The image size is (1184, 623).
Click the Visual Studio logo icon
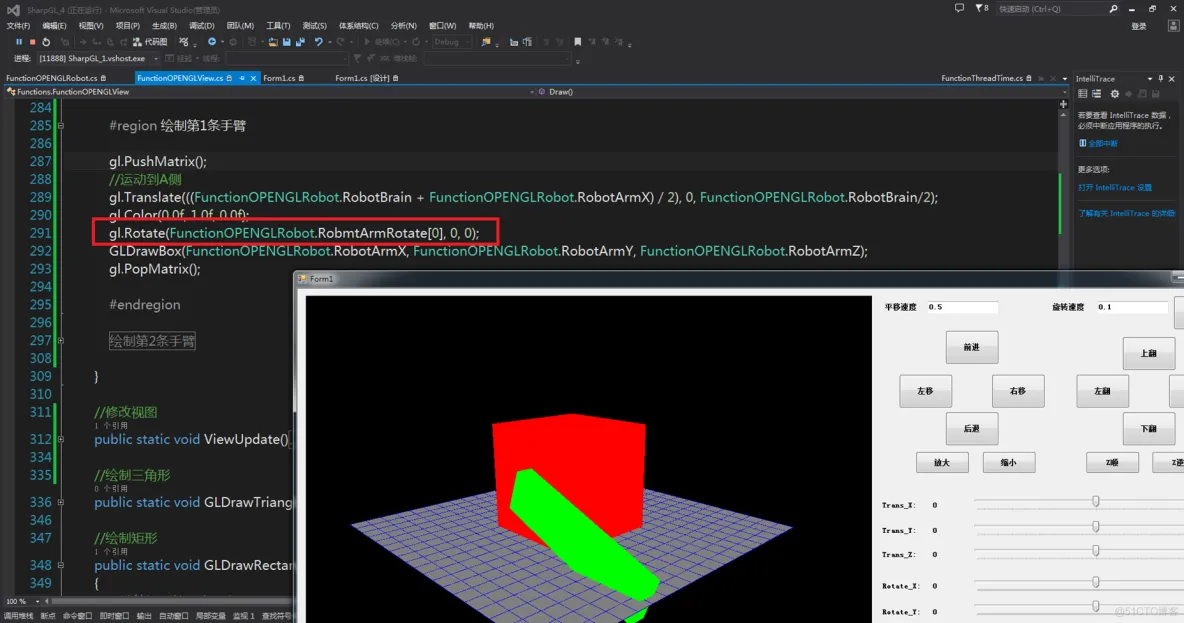[x=13, y=10]
